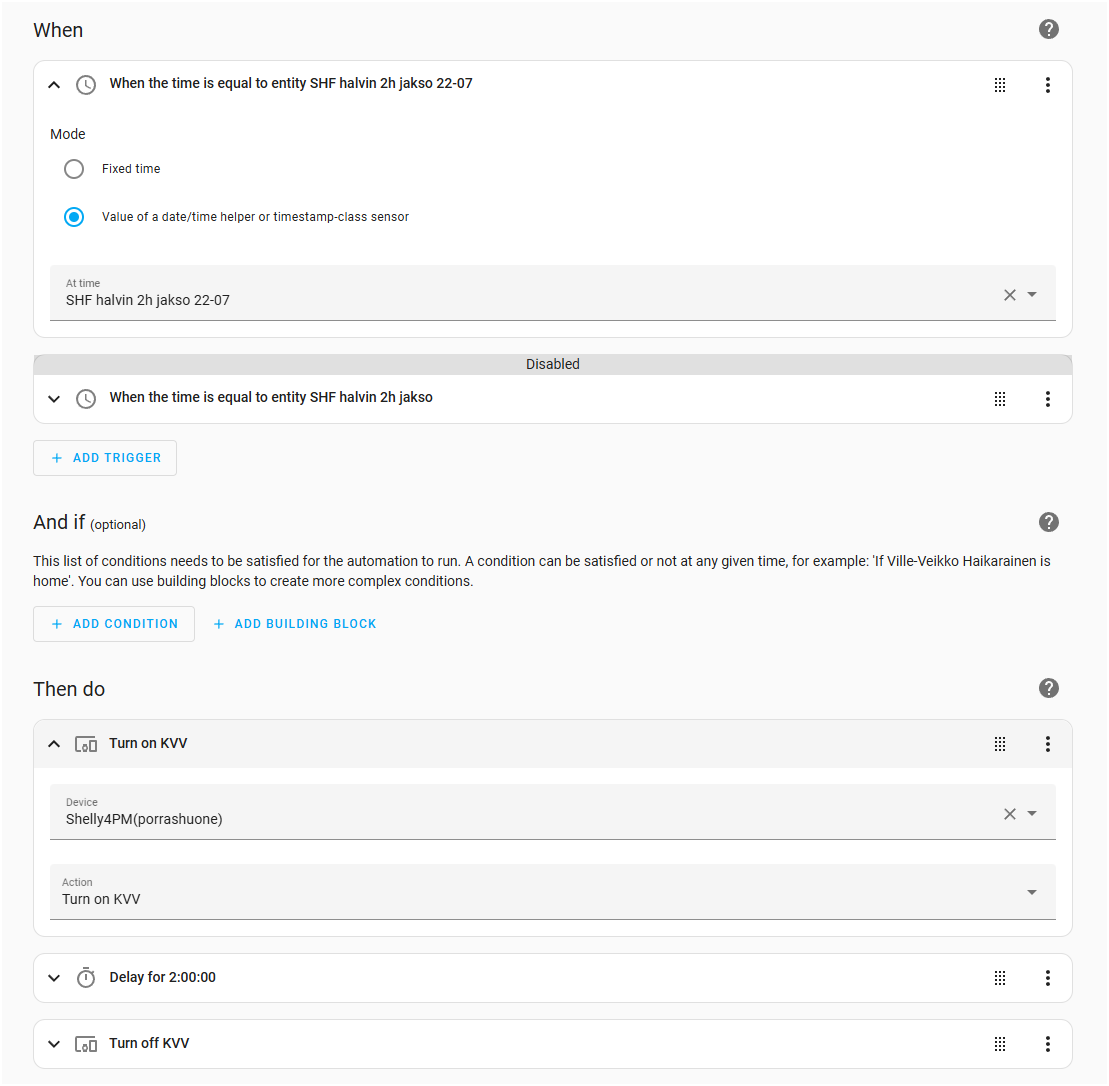Open help for the When section
The image size is (1109, 1086).
(x=1048, y=29)
